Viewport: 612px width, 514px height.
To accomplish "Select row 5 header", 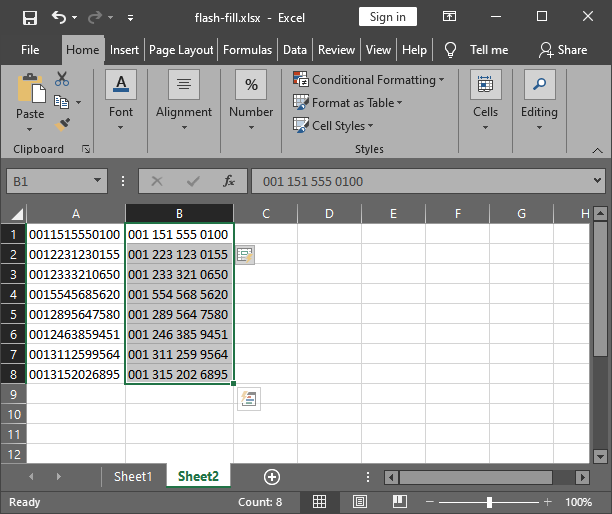I will click(x=13, y=315).
